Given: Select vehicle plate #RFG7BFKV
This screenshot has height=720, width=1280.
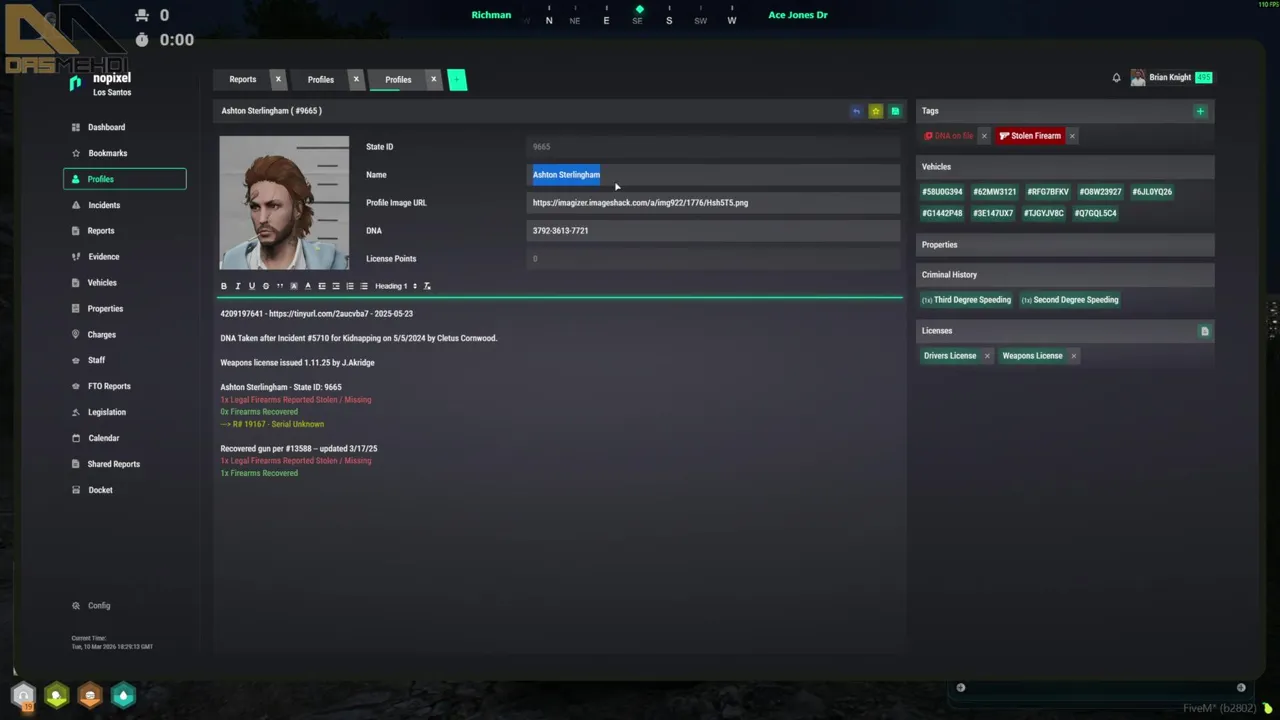Looking at the screenshot, I should [x=1048, y=192].
